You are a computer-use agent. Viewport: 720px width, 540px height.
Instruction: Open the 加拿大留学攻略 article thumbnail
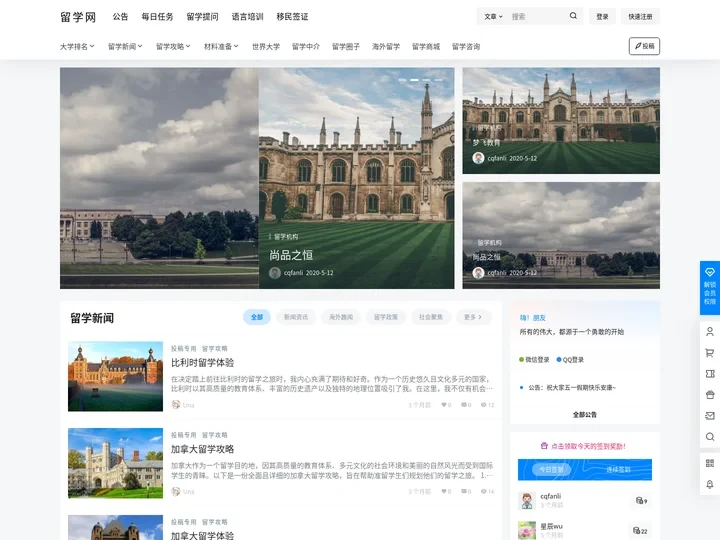coord(115,463)
